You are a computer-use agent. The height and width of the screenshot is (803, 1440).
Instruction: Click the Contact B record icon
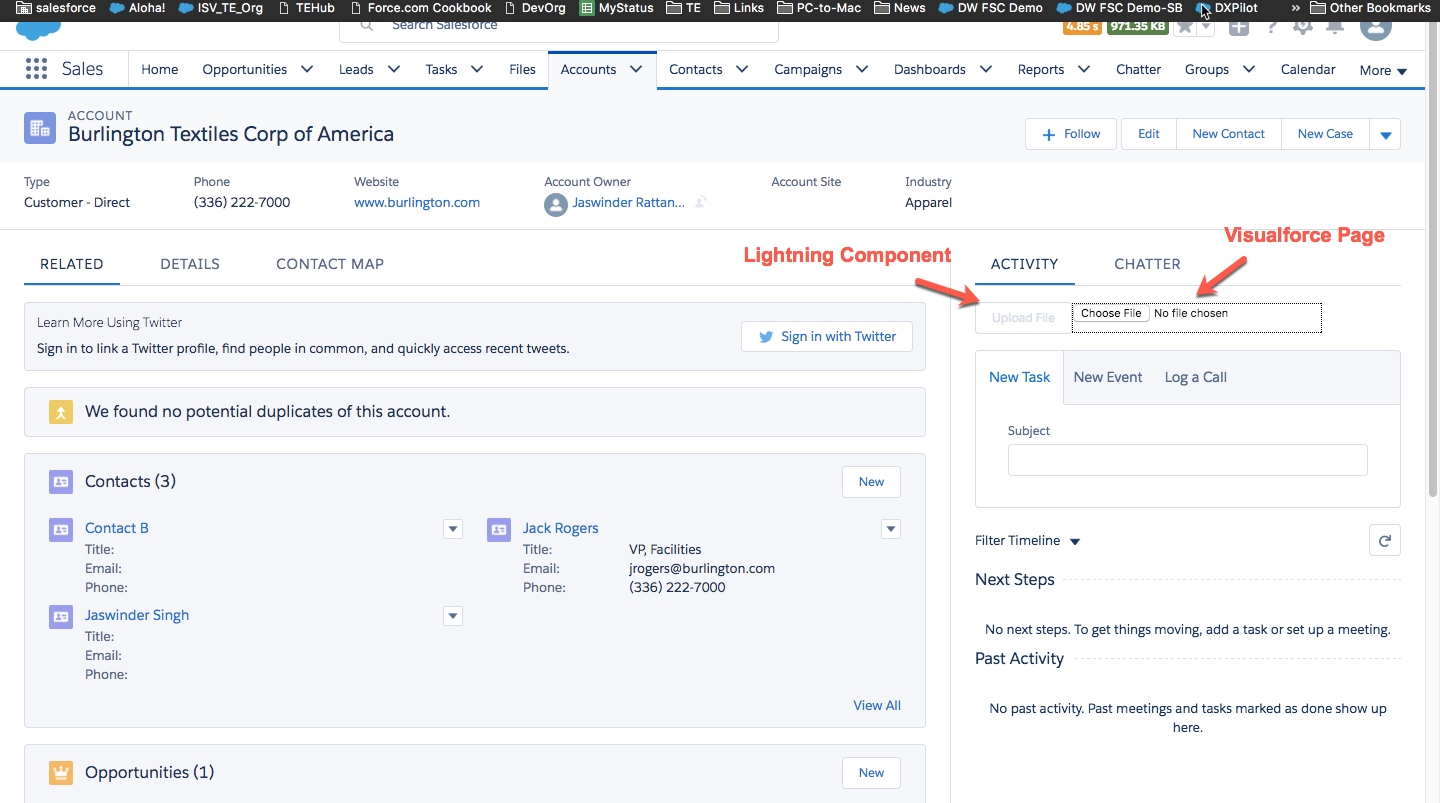(x=61, y=530)
